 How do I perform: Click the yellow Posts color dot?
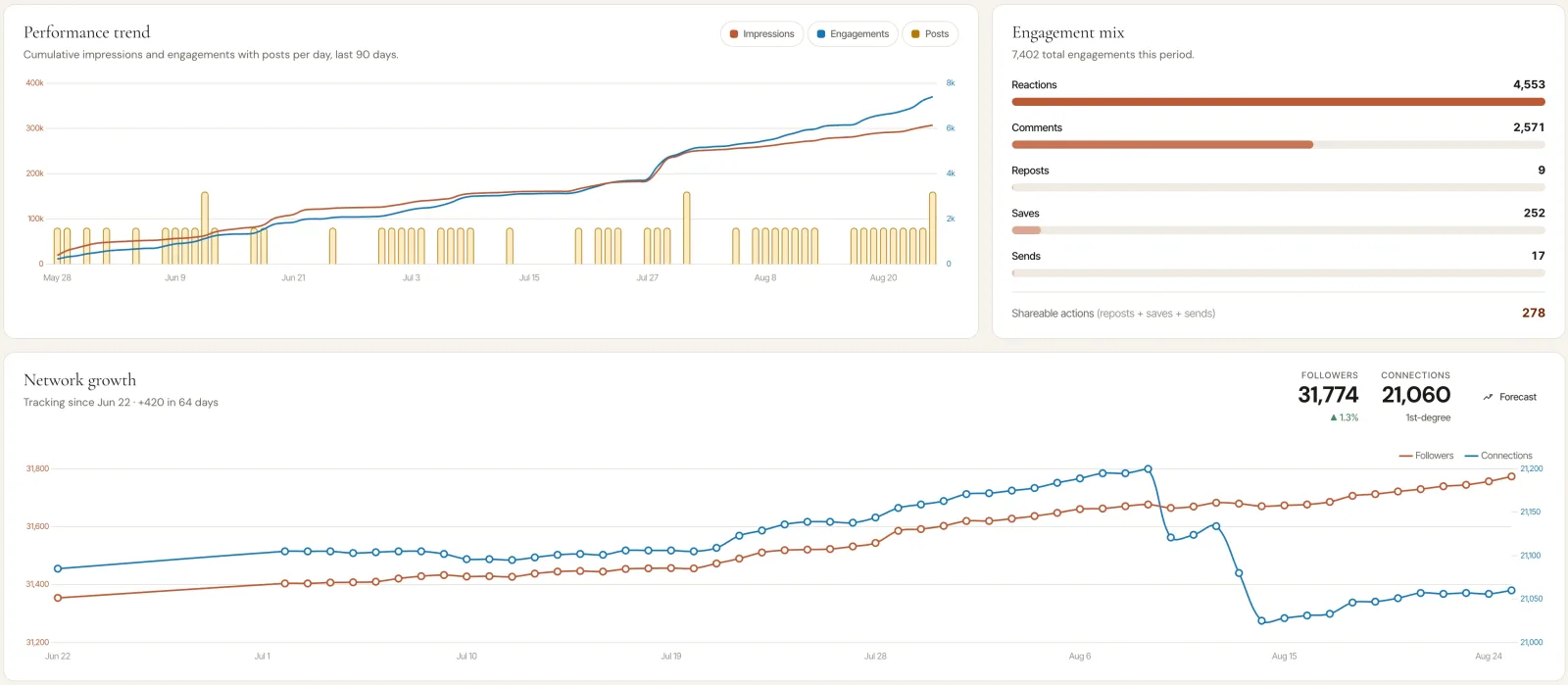click(915, 34)
